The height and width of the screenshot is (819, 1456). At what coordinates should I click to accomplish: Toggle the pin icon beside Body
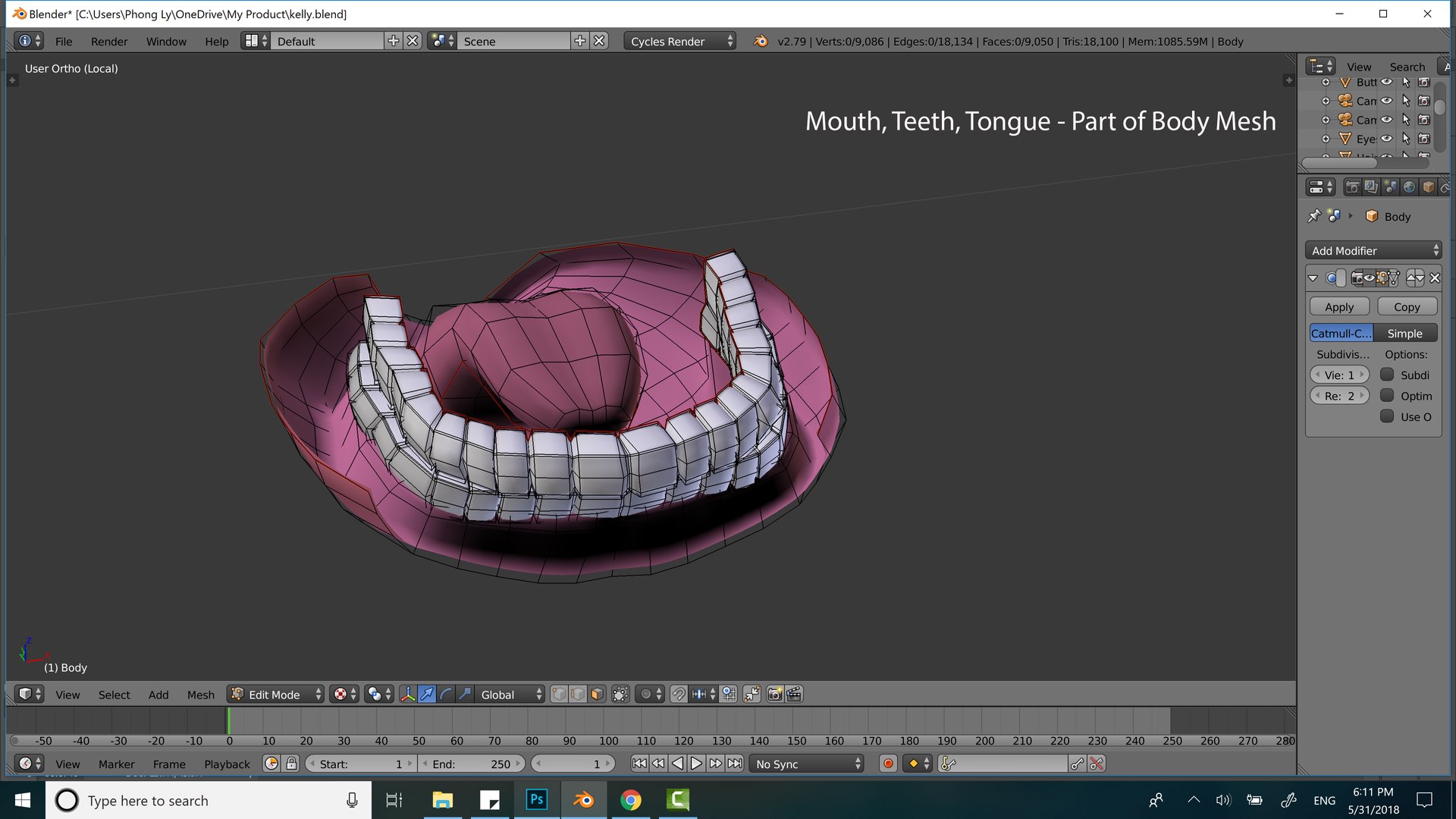1314,216
